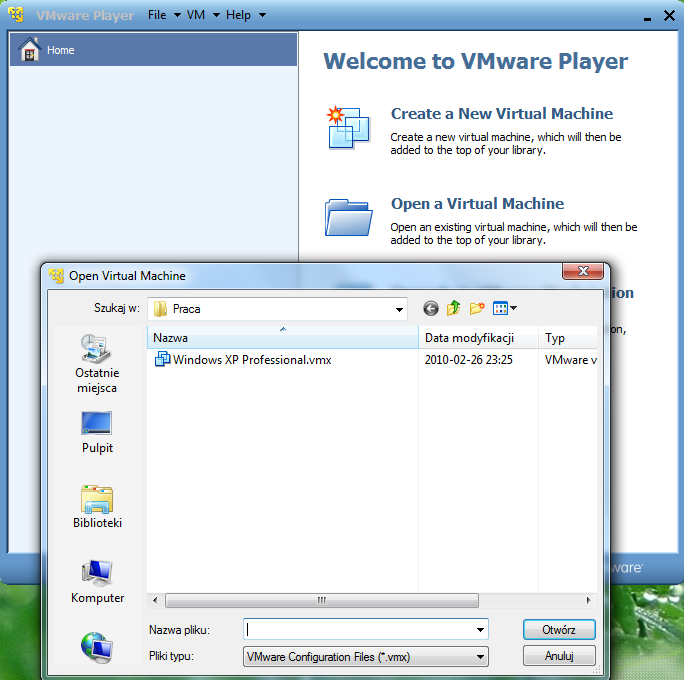The image size is (684, 680).
Task: Click the Otwórz button
Action: (559, 629)
